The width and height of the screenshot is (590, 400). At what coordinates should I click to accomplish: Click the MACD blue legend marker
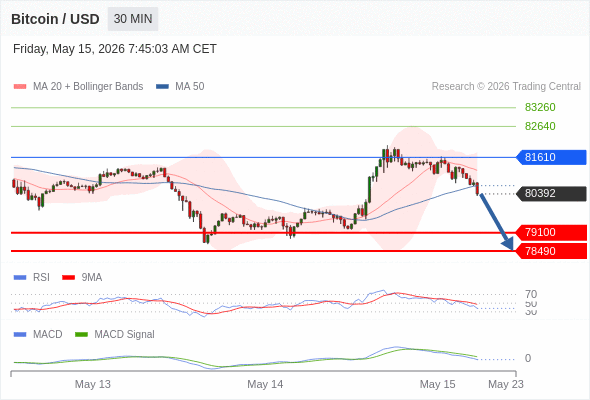20,335
